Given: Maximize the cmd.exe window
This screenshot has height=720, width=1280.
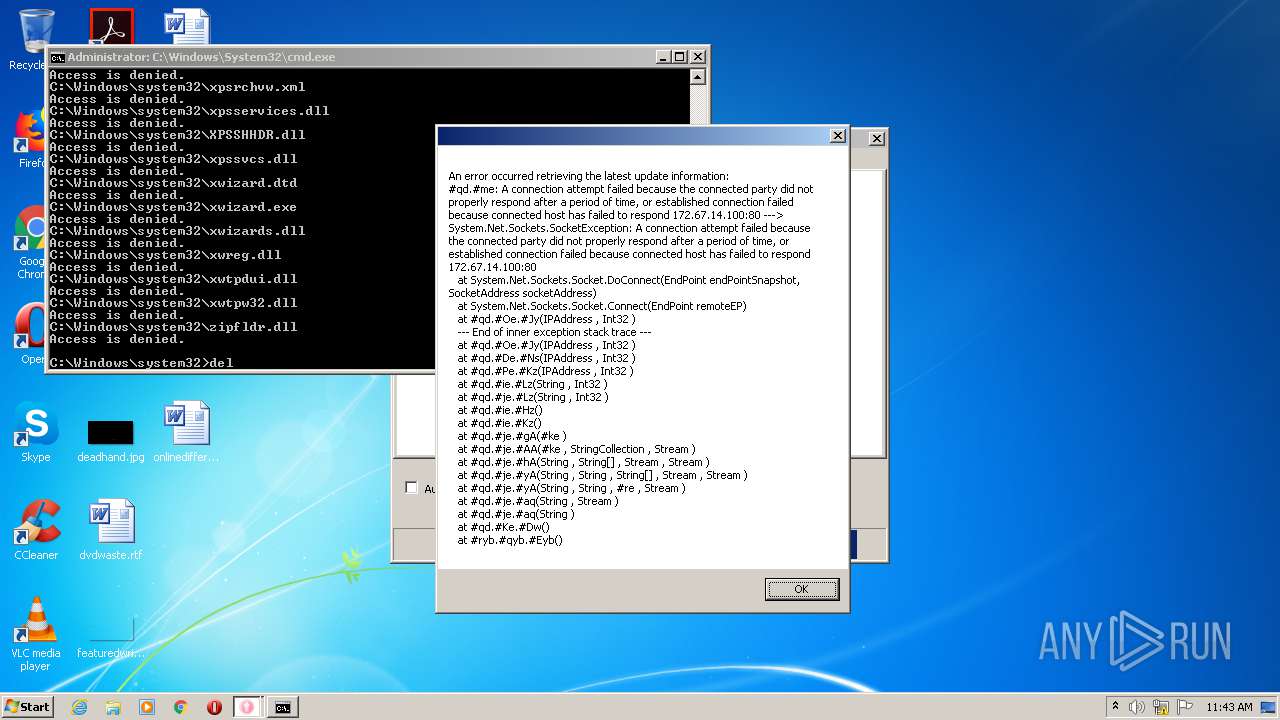Looking at the screenshot, I should coord(680,57).
